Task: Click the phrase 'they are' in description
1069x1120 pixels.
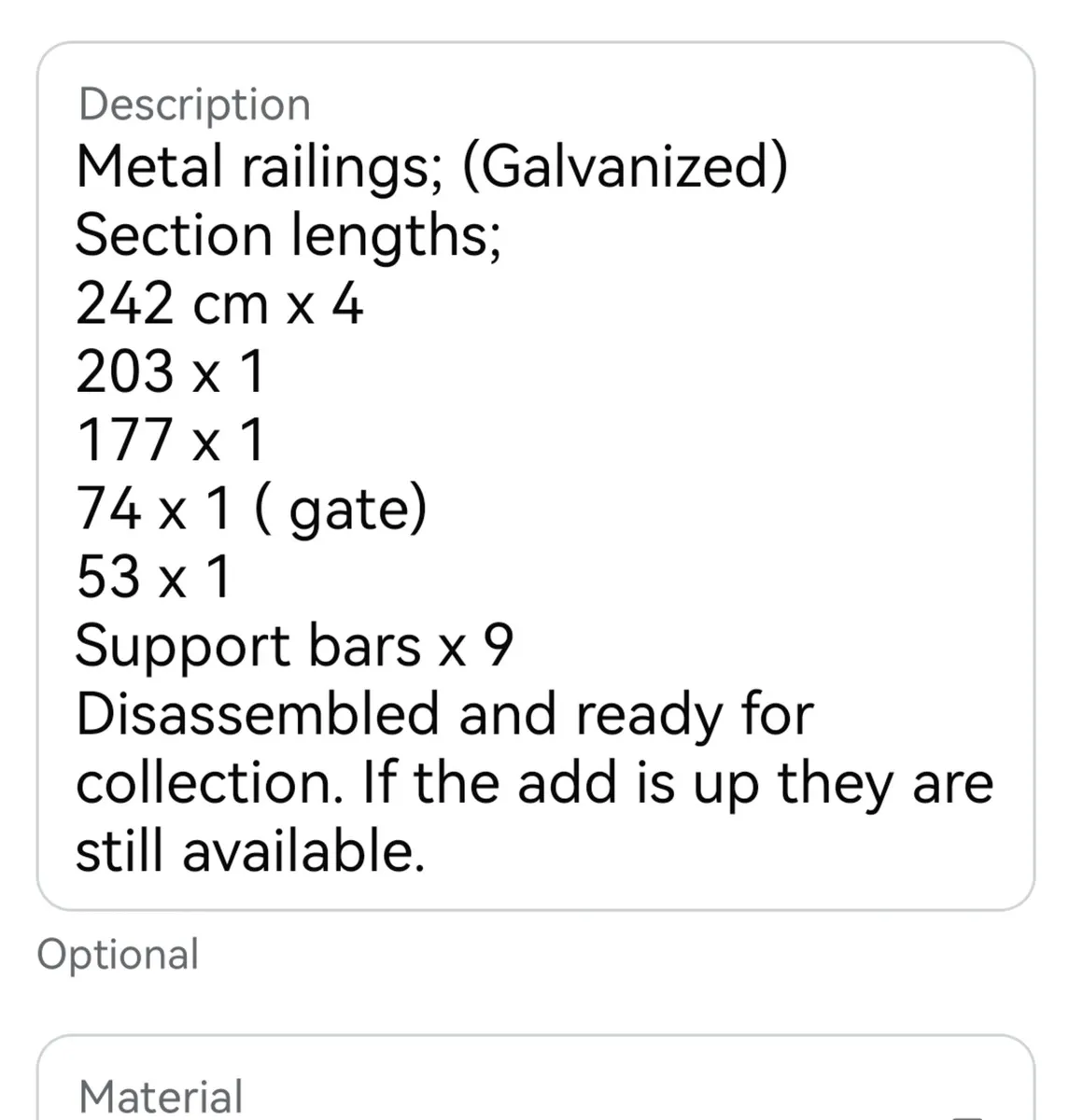Action: [885, 783]
